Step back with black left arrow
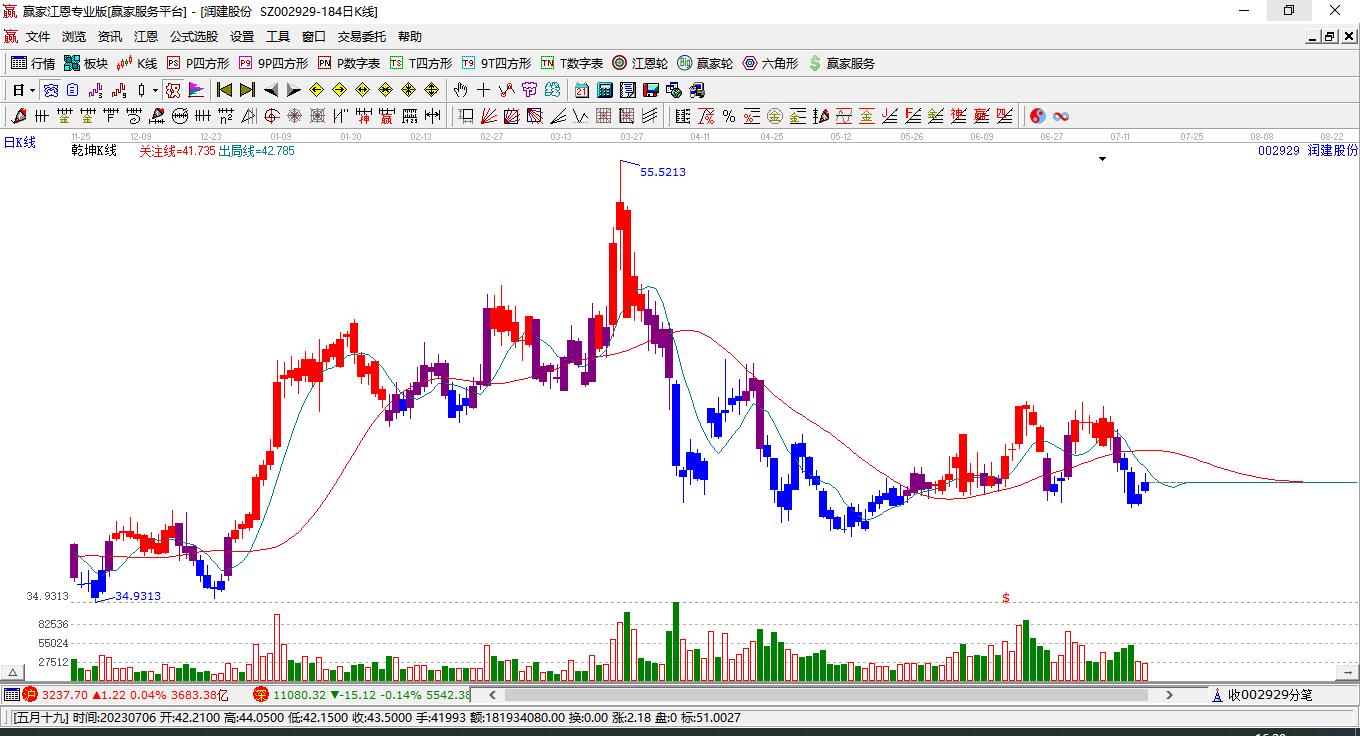Image resolution: width=1360 pixels, height=736 pixels. [271, 90]
